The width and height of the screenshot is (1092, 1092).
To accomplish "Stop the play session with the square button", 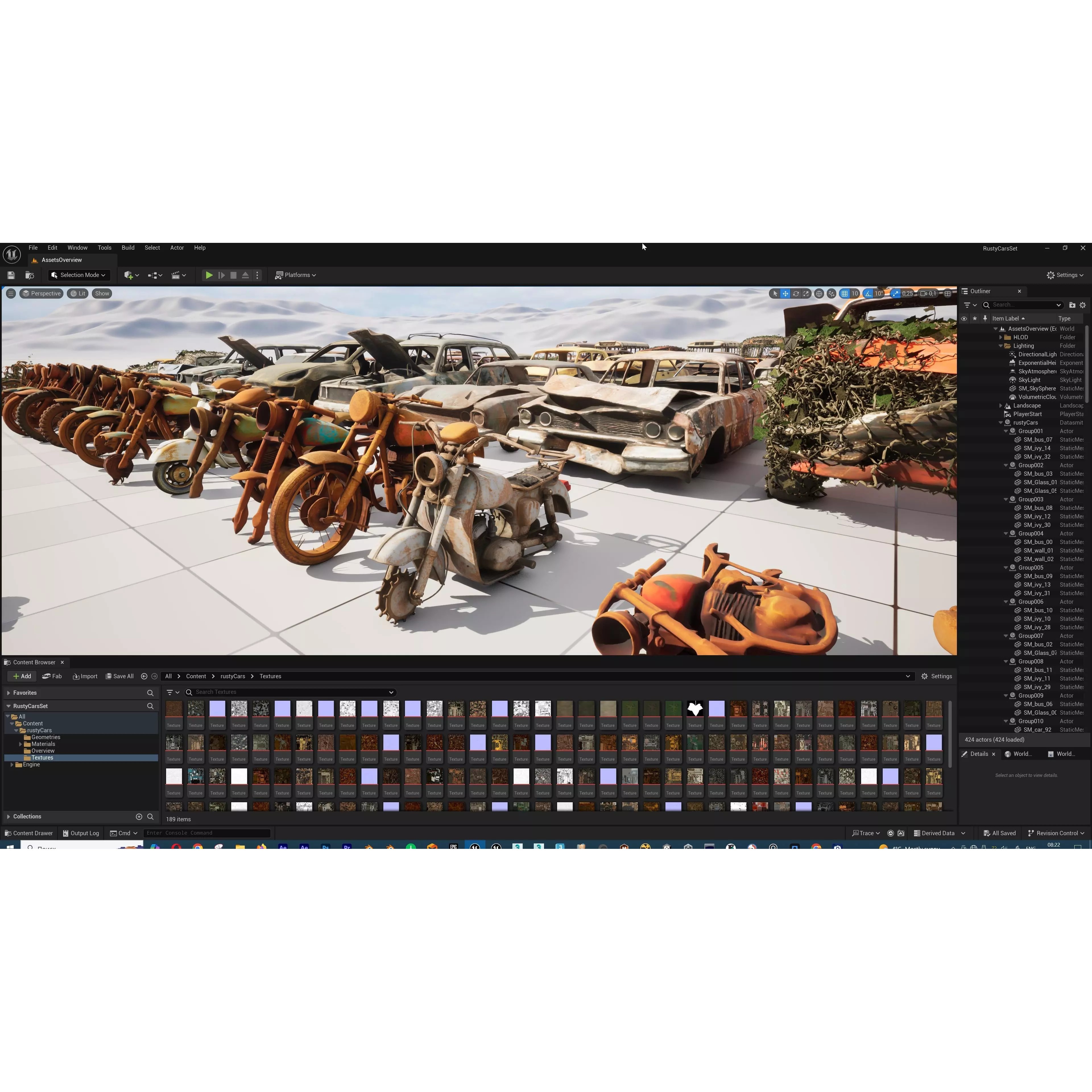I will [233, 275].
